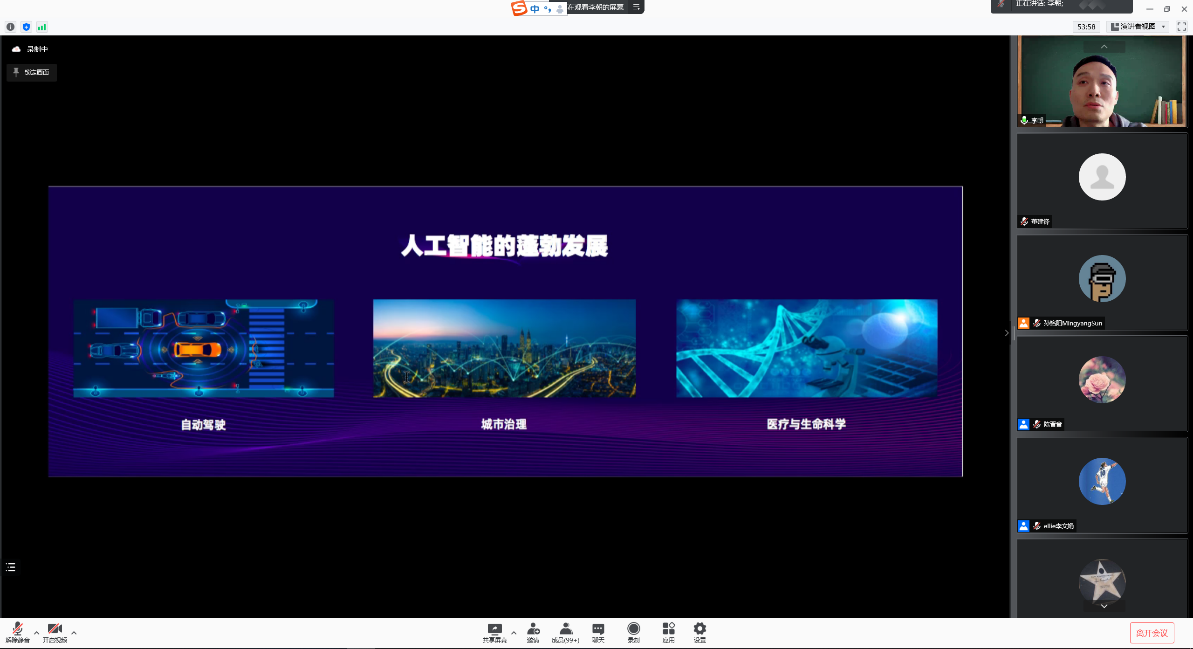Viewport: 1193px width, 649px height.
Task: Enter full screen mode icon
Action: 1181,27
